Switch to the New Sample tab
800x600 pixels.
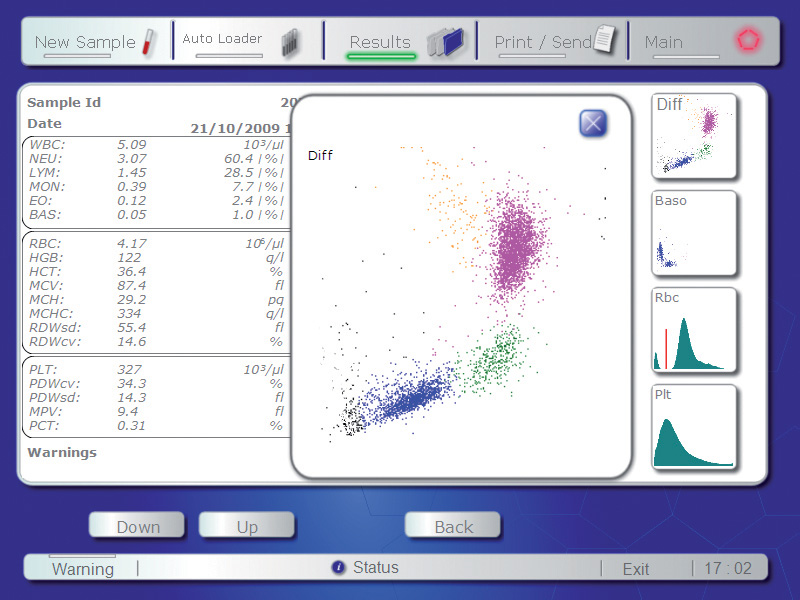[x=84, y=42]
